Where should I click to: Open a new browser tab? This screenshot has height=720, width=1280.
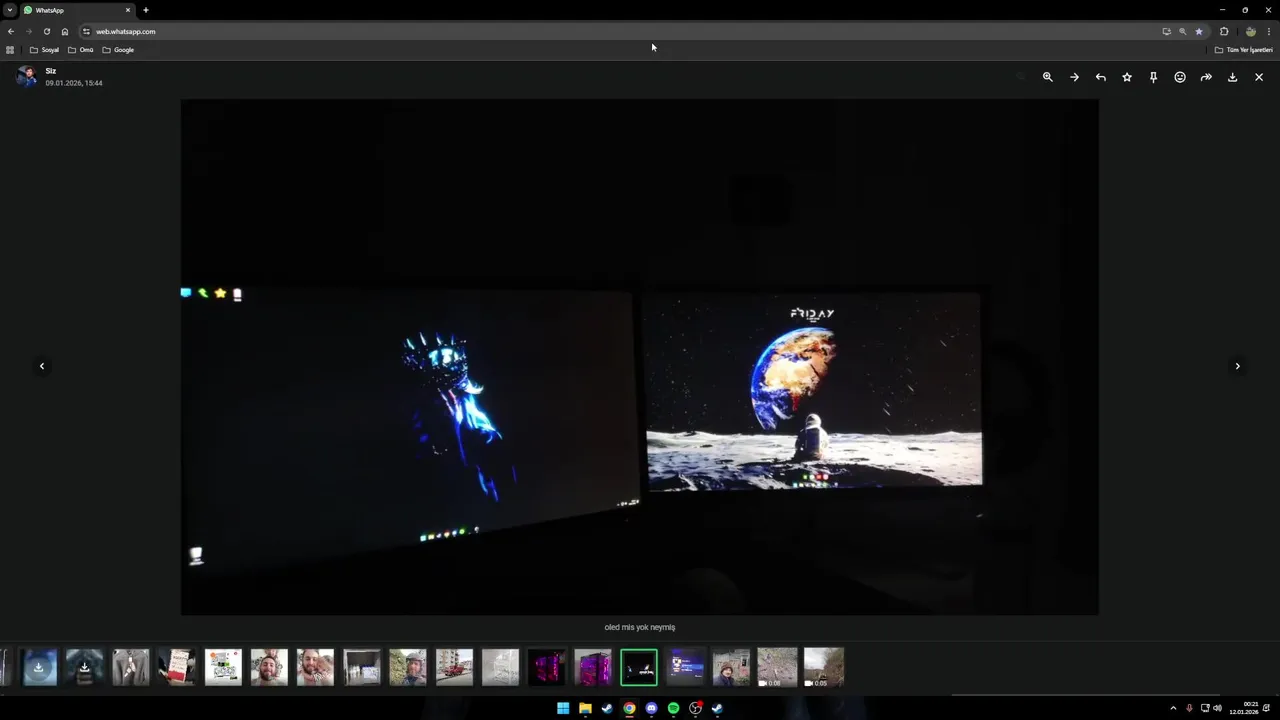pyautogui.click(x=146, y=10)
